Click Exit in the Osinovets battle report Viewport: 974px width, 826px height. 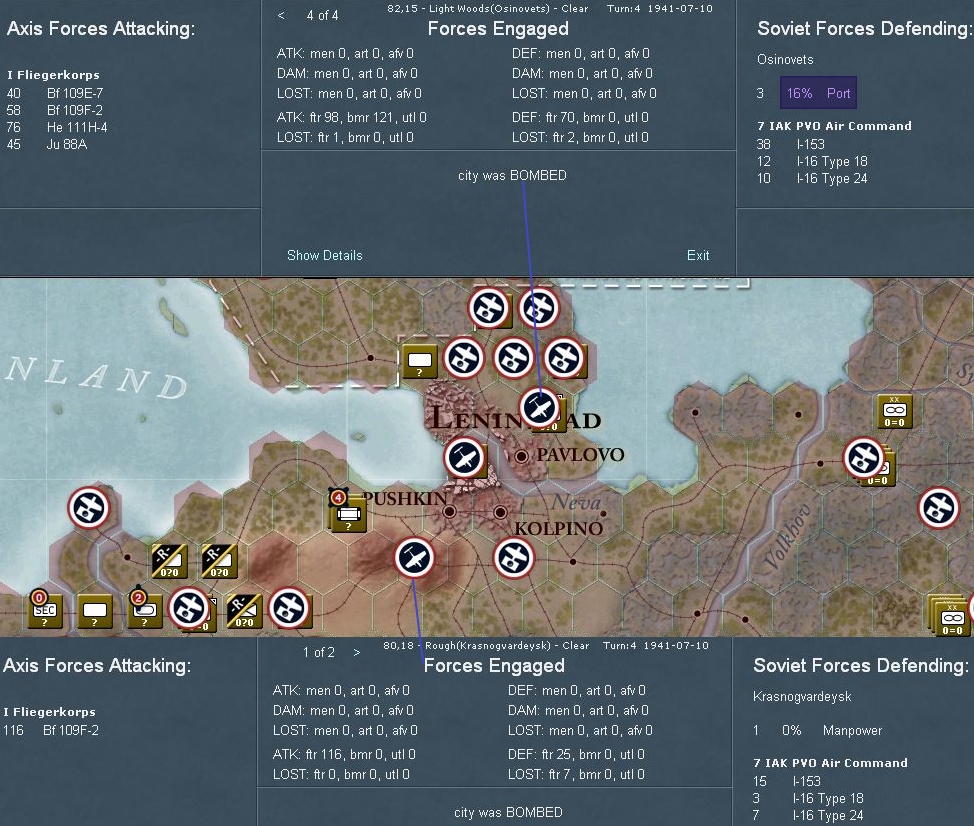(x=698, y=255)
